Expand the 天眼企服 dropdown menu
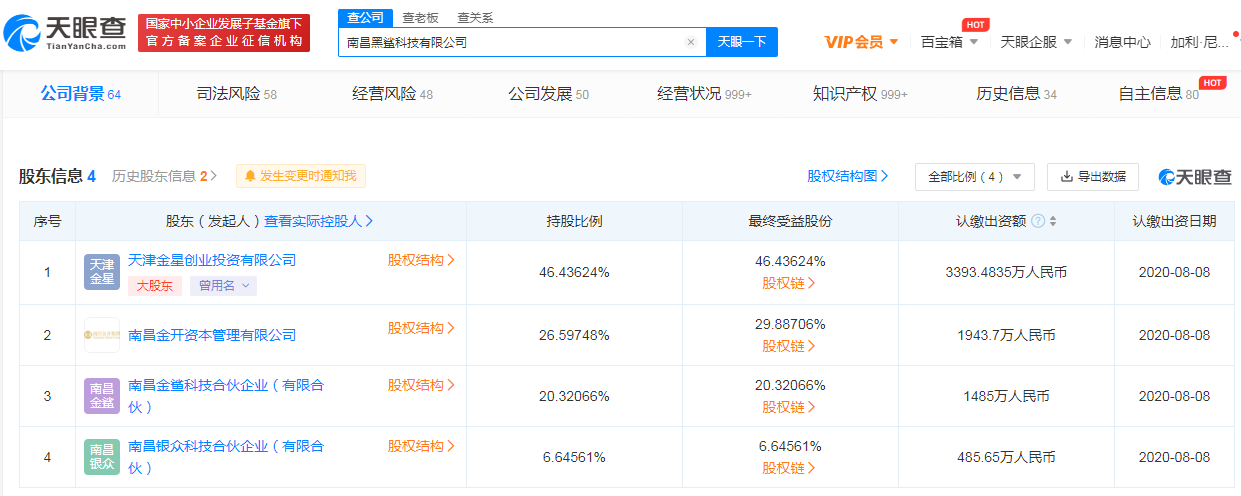This screenshot has height=496, width=1241. coord(1036,42)
